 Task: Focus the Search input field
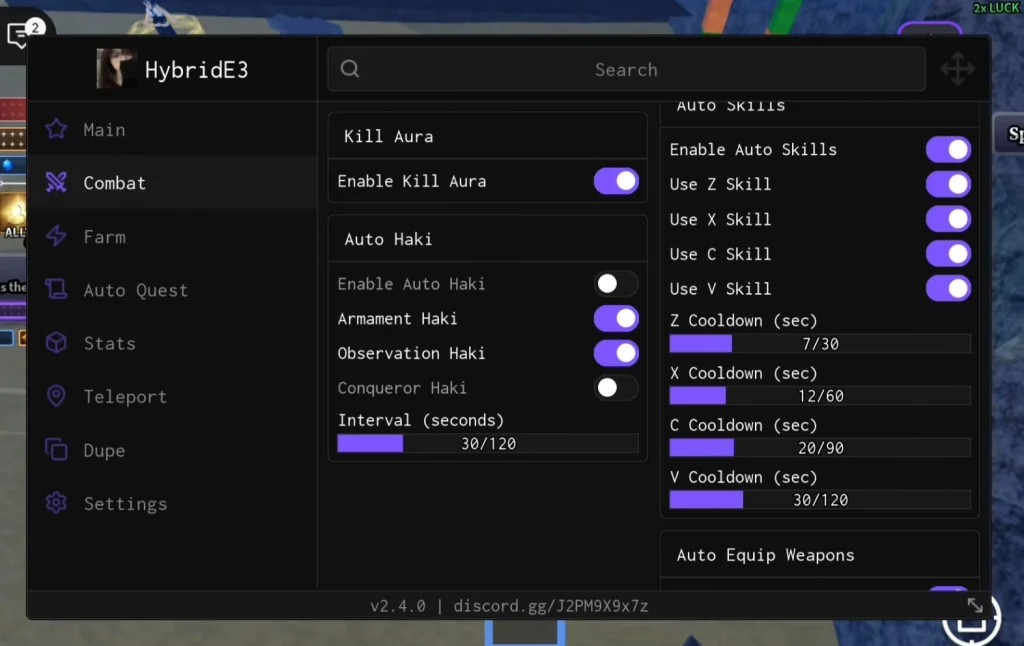point(626,69)
